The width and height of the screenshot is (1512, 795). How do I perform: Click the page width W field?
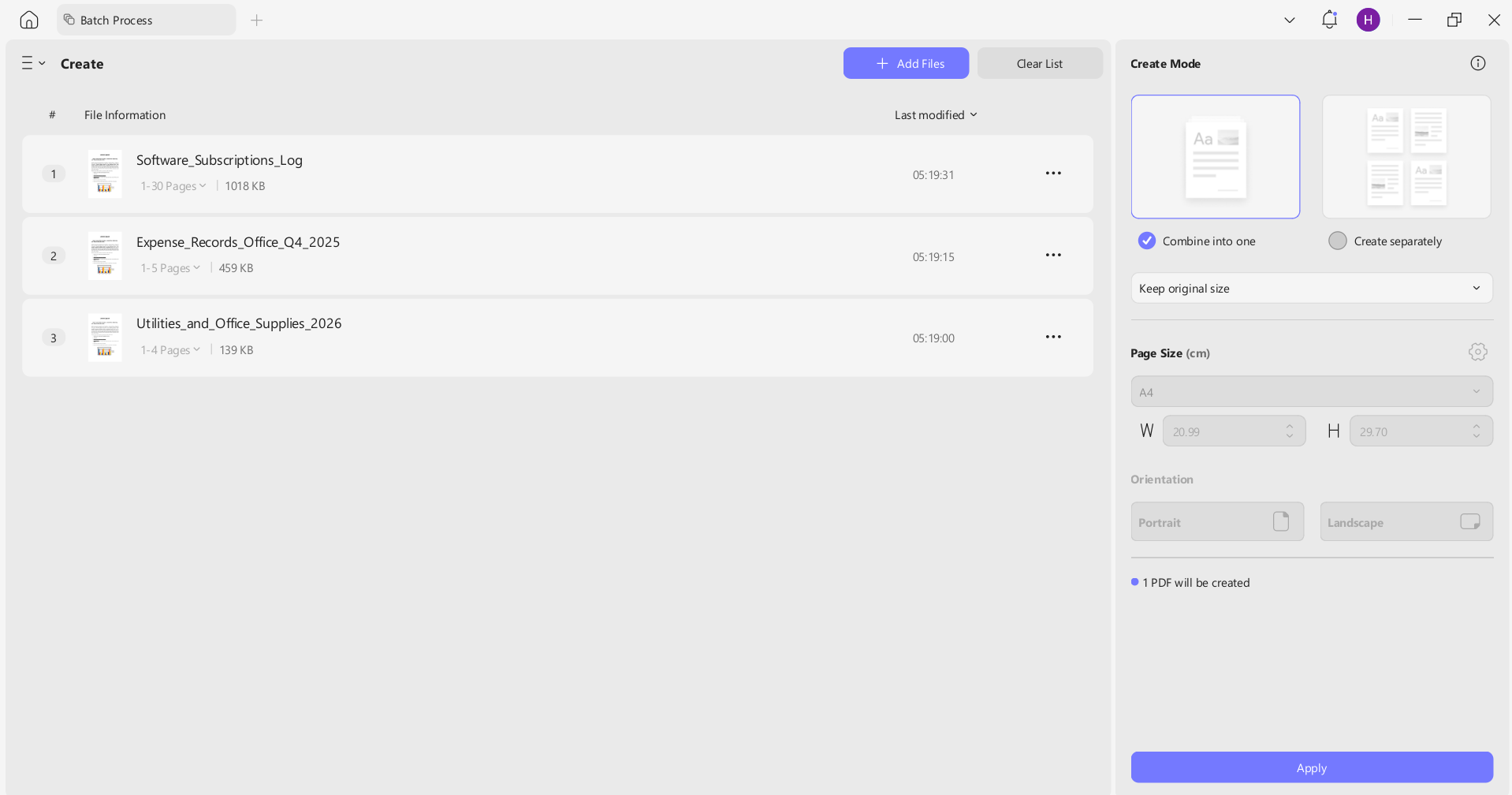1234,431
